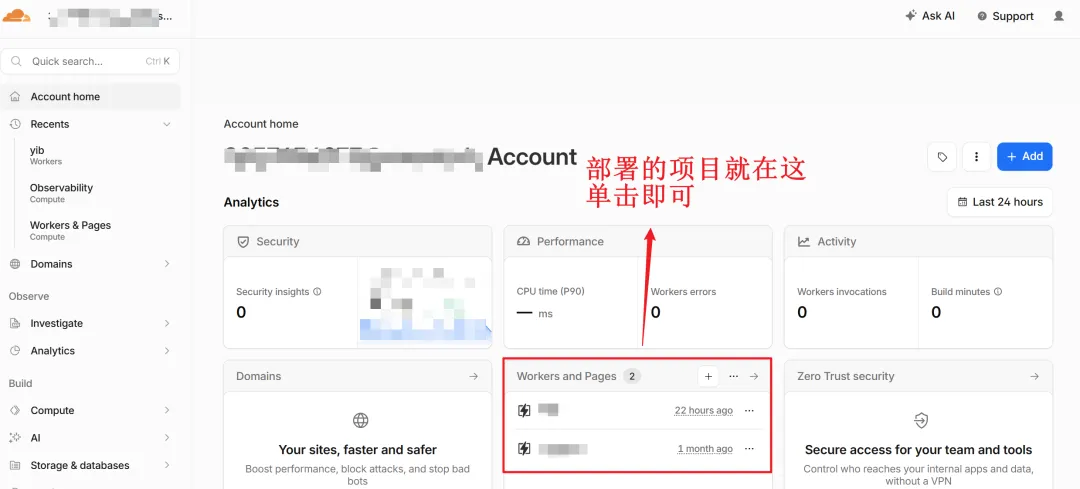Screen dimensions: 1080x489
Task: Click the Recents history icon
Action: click(x=15, y=124)
